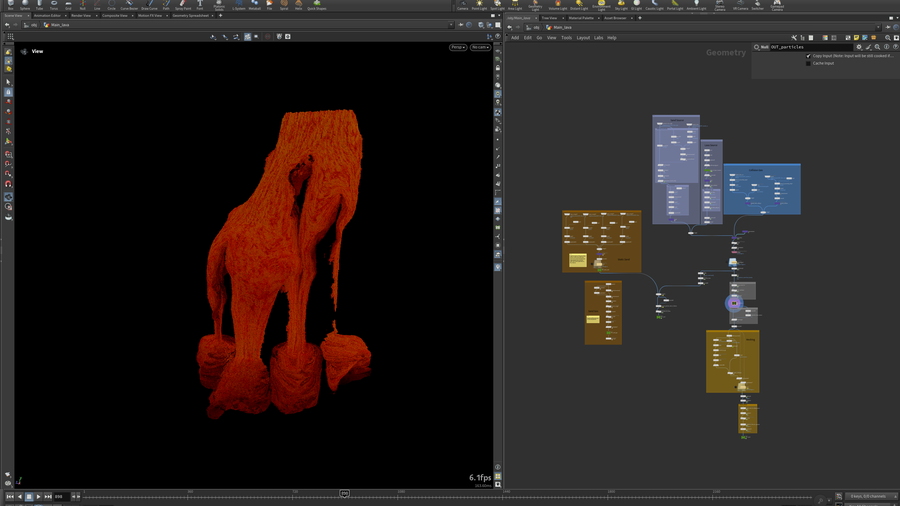Viewport: 900px width, 506px height.
Task: Click the Camera shelf tool
Action: click(462, 5)
